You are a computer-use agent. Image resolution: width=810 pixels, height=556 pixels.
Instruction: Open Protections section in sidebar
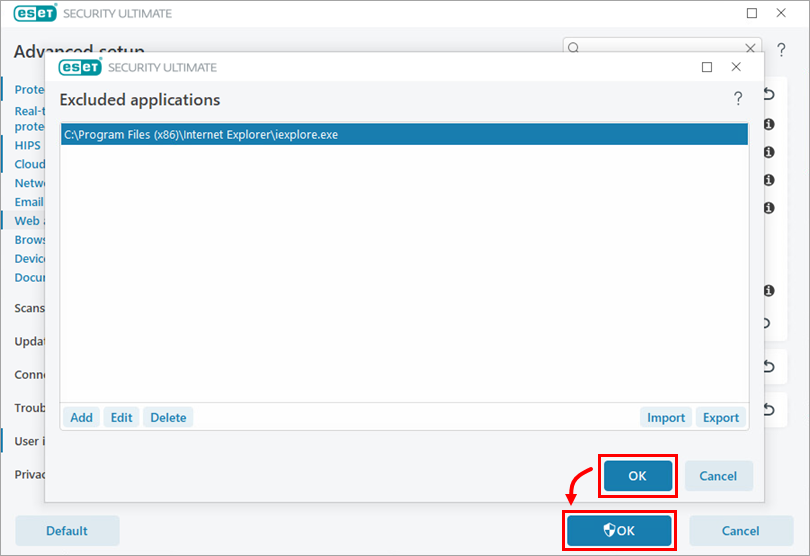pos(29,89)
